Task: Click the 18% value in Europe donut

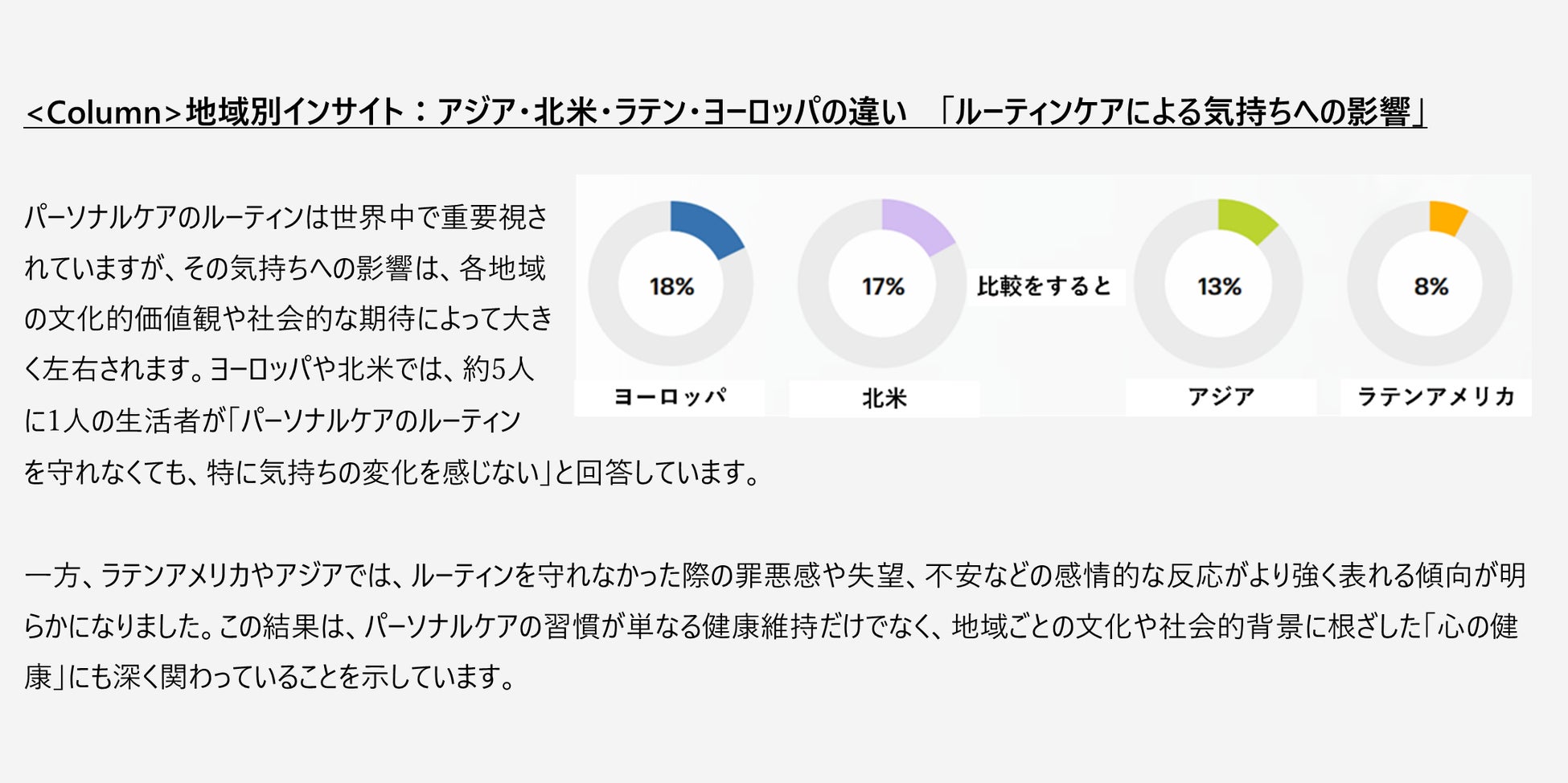Action: pyautogui.click(x=671, y=286)
